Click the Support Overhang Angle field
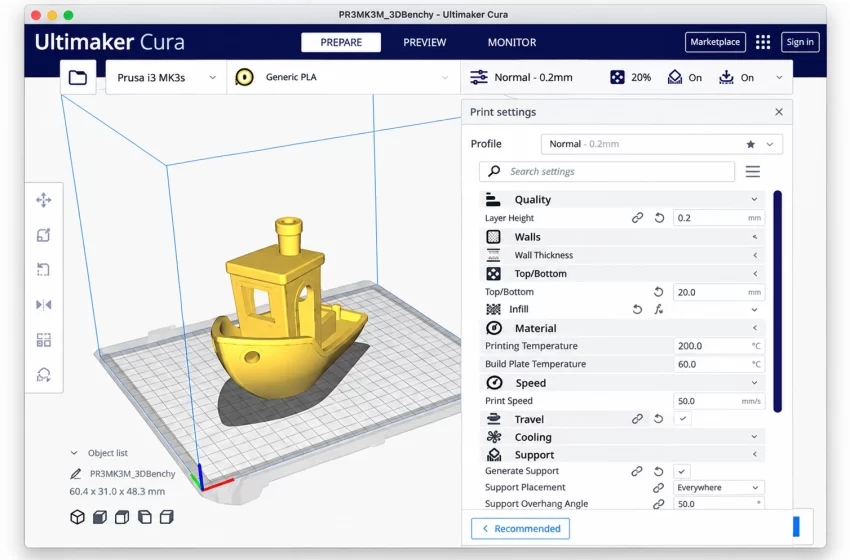850x560 pixels. [719, 504]
